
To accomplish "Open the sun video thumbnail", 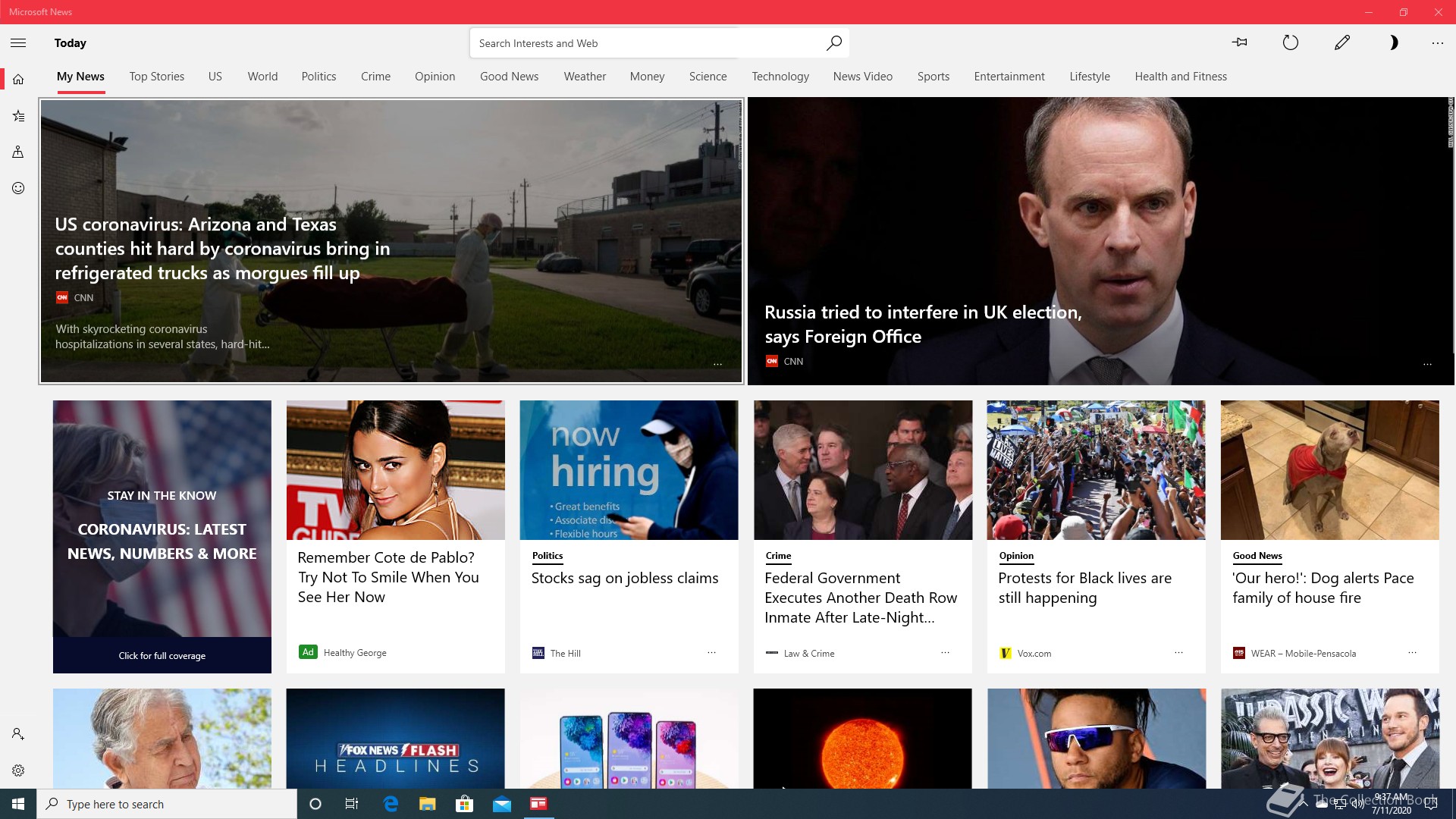I will click(x=862, y=739).
